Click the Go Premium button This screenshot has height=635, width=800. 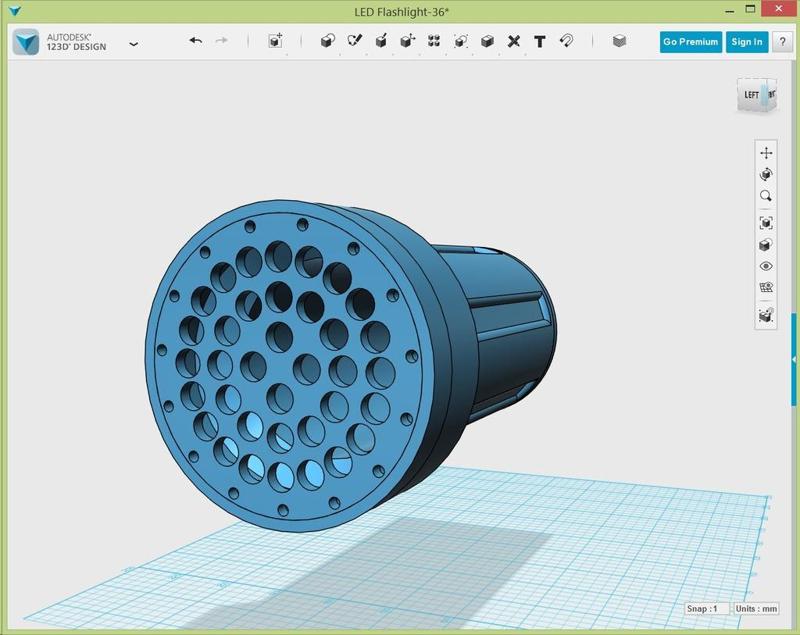[x=690, y=42]
